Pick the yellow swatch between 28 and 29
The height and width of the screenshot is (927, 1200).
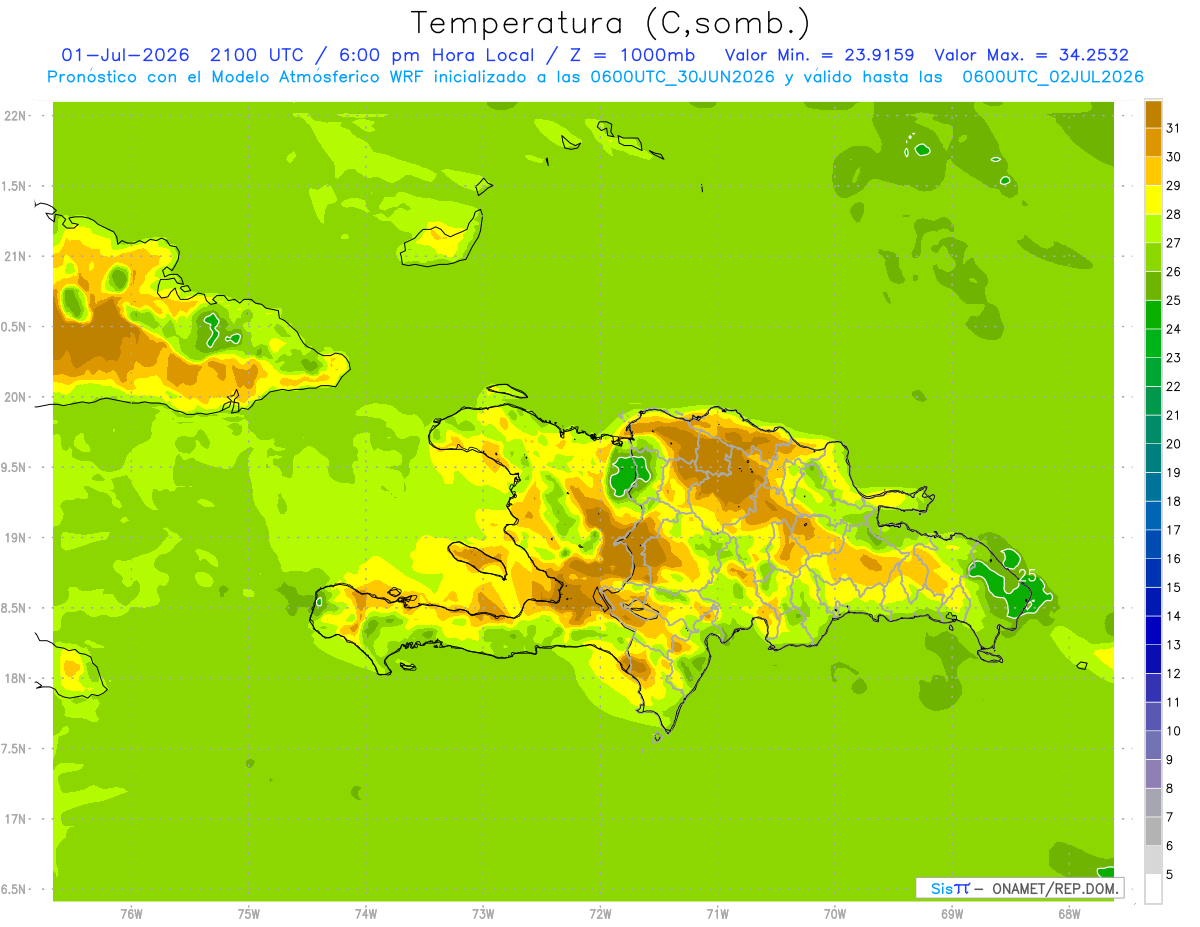point(1153,201)
